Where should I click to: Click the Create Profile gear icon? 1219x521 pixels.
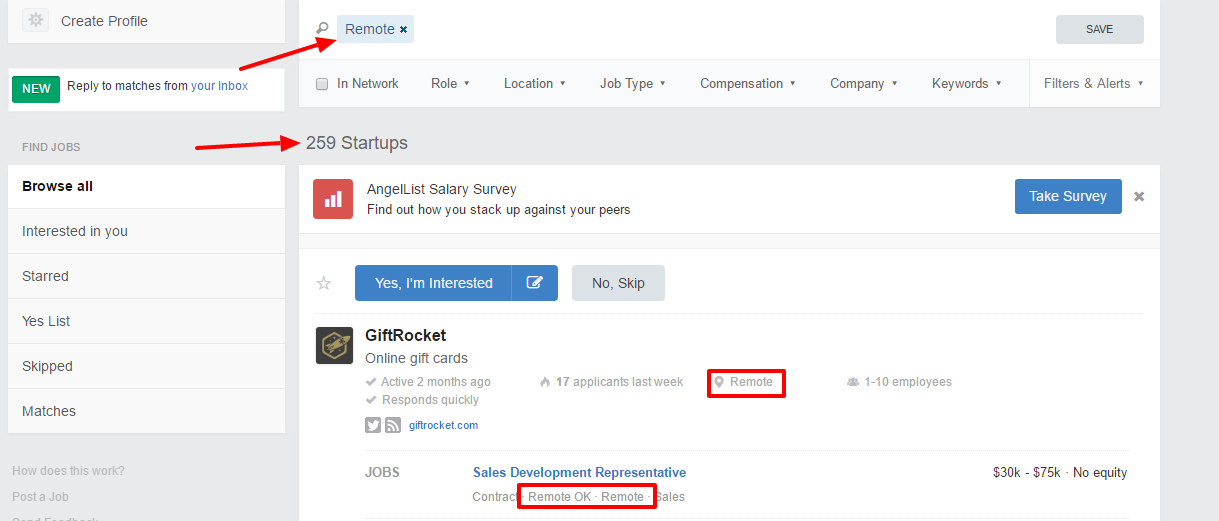(35, 20)
